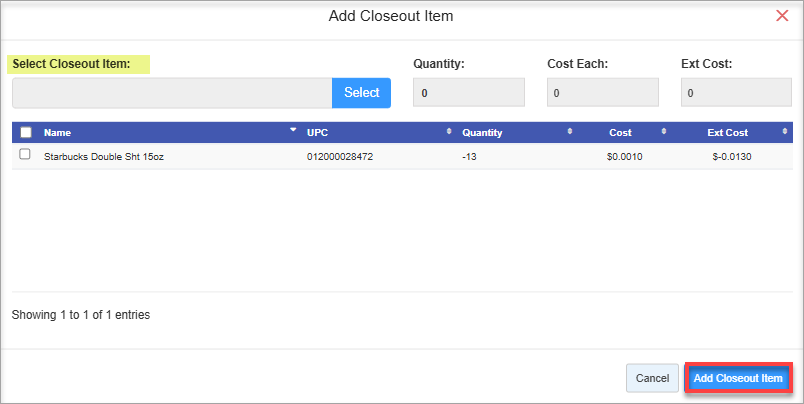The height and width of the screenshot is (404, 804).
Task: Cancel the closeout item dialog
Action: point(652,378)
